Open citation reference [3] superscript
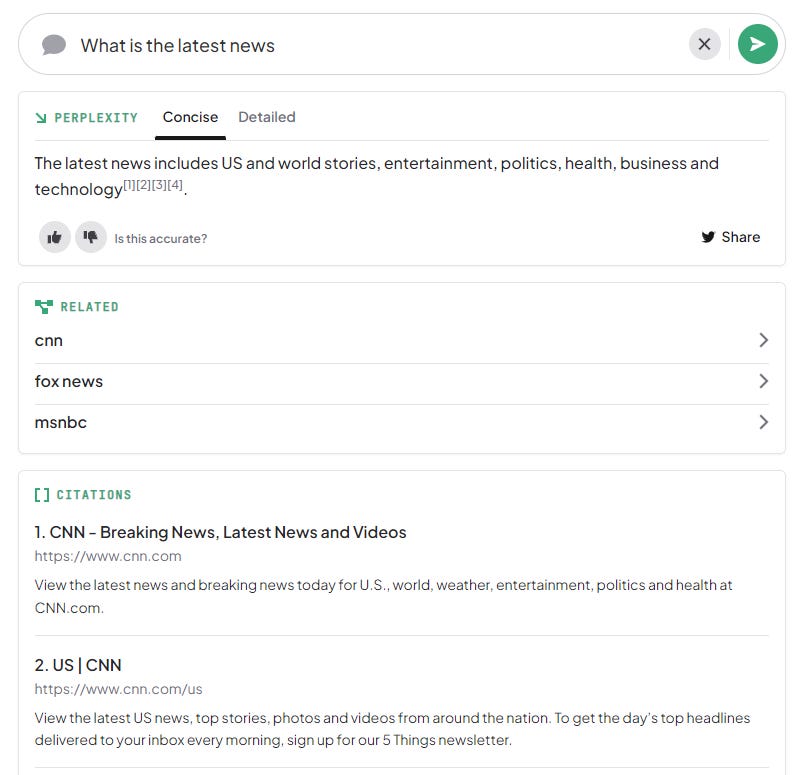The height and width of the screenshot is (775, 795). pyautogui.click(x=159, y=185)
